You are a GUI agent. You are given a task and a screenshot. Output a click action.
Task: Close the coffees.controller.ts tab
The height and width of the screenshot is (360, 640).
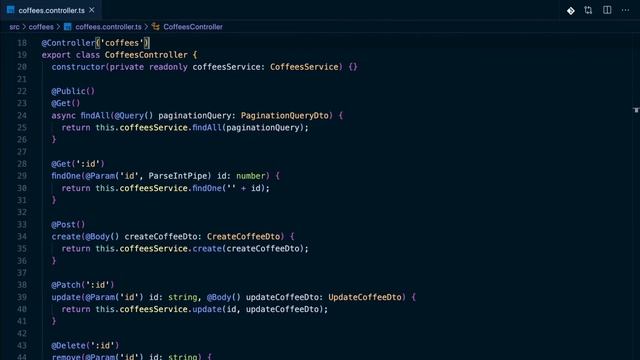(x=92, y=10)
